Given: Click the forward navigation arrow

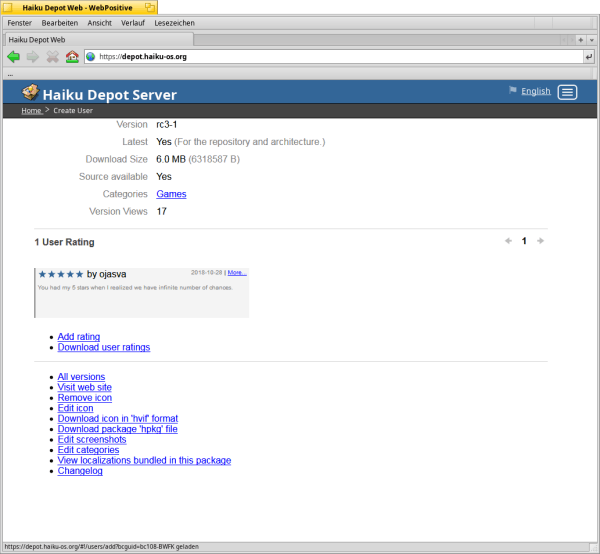Looking at the screenshot, I should (32, 57).
